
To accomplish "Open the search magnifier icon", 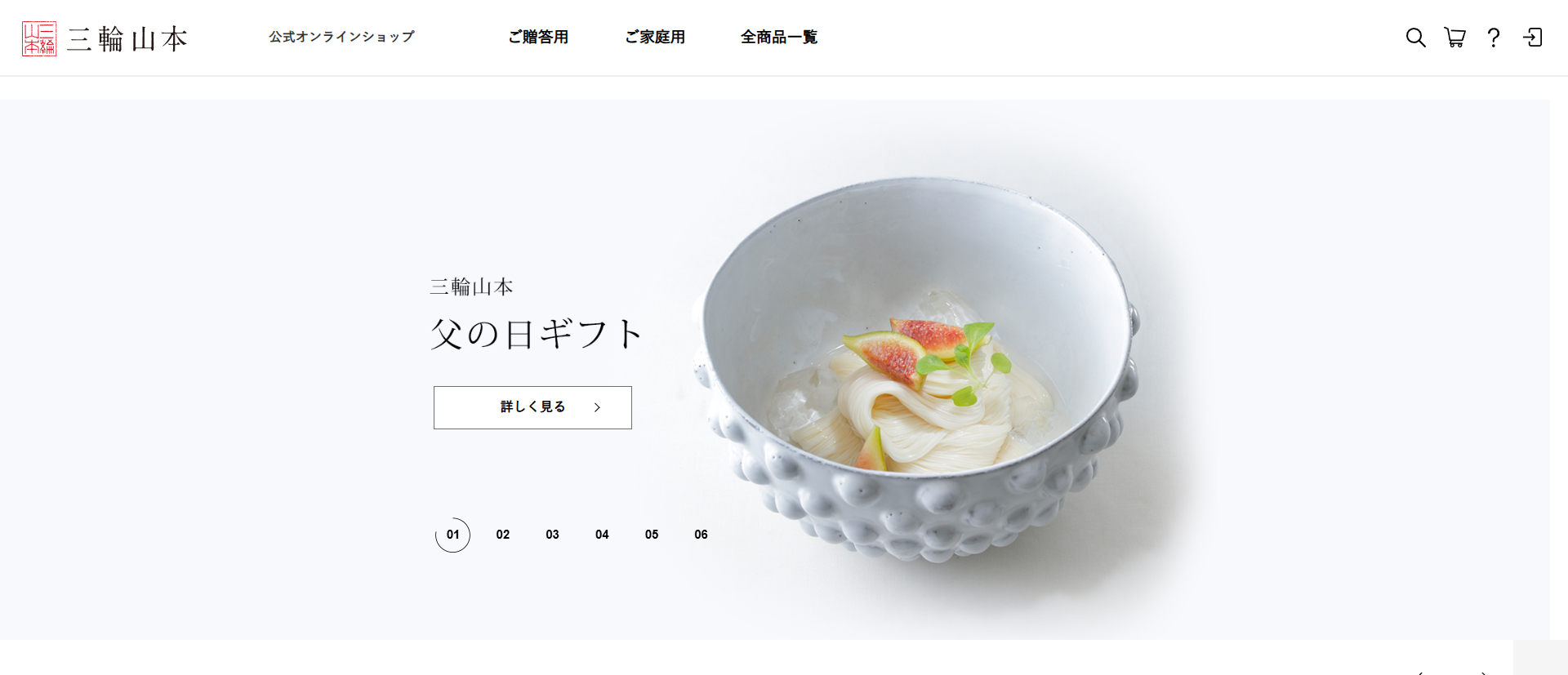I will 1415,38.
